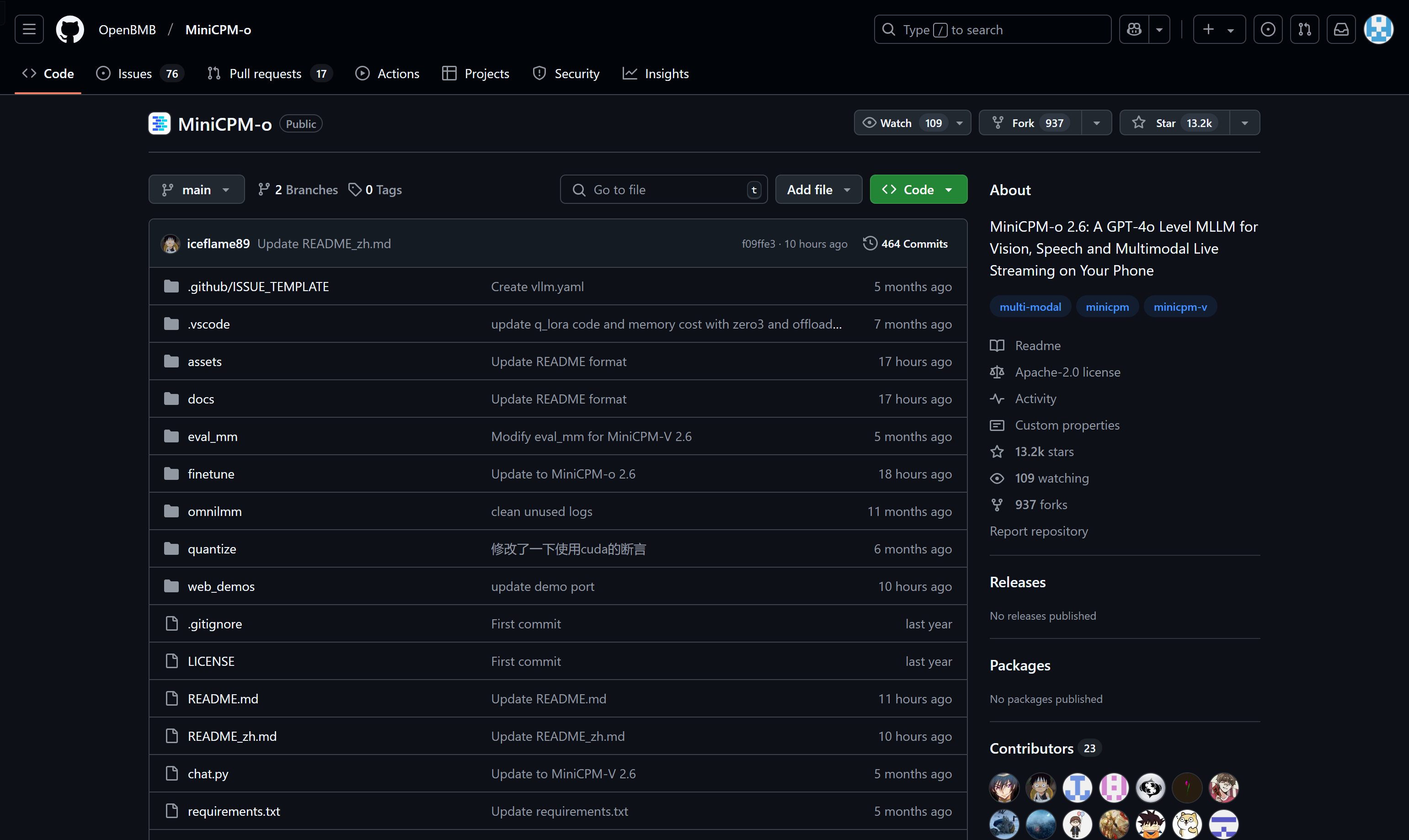Screen dimensions: 1409x840
Task: Expand the Watch notification options arrow
Action: click(960, 123)
